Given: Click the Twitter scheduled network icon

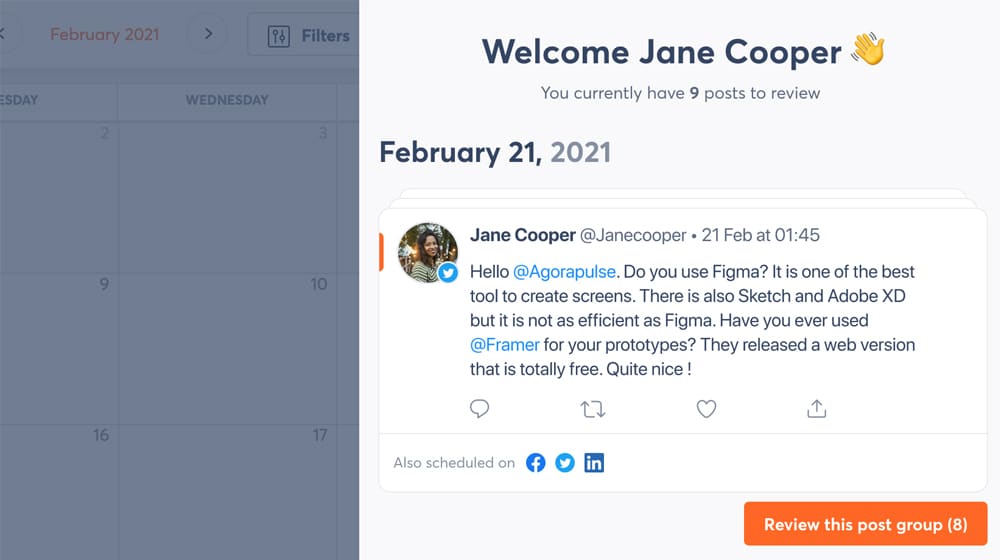Looking at the screenshot, I should 565,463.
